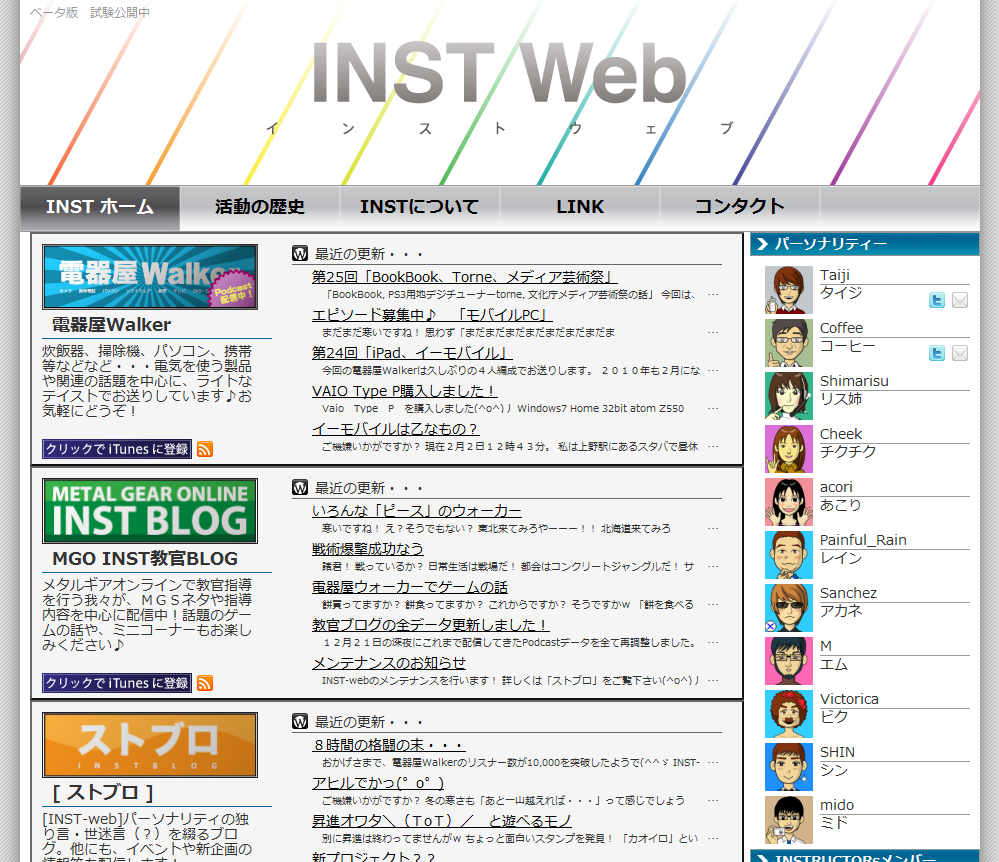The width and height of the screenshot is (999, 862).
Task: Click RSS feed icon for 電器屋Walker
Action: click(205, 449)
